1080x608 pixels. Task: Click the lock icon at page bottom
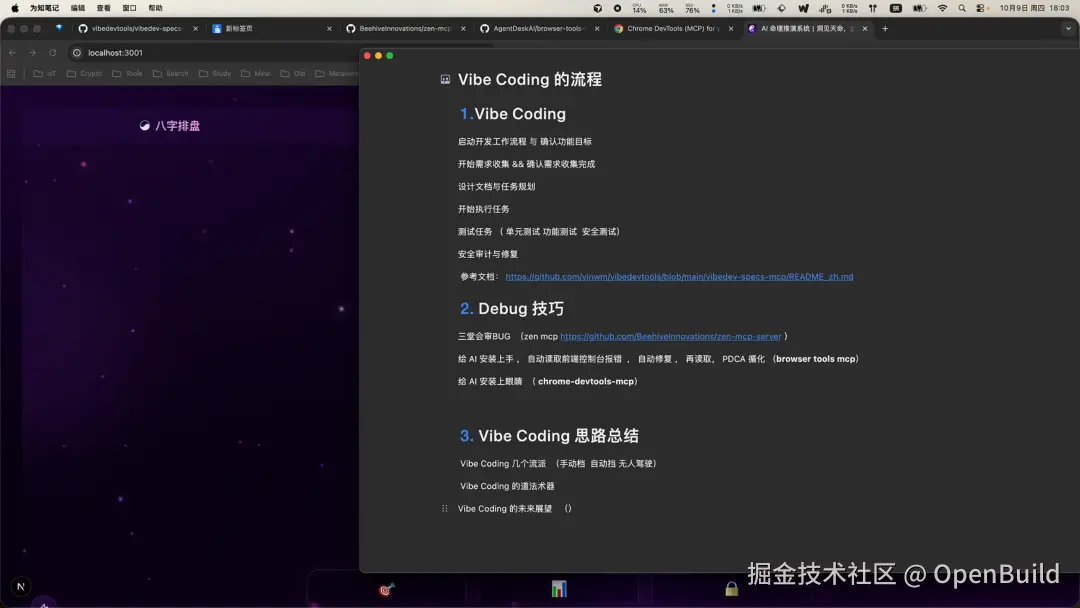731,589
